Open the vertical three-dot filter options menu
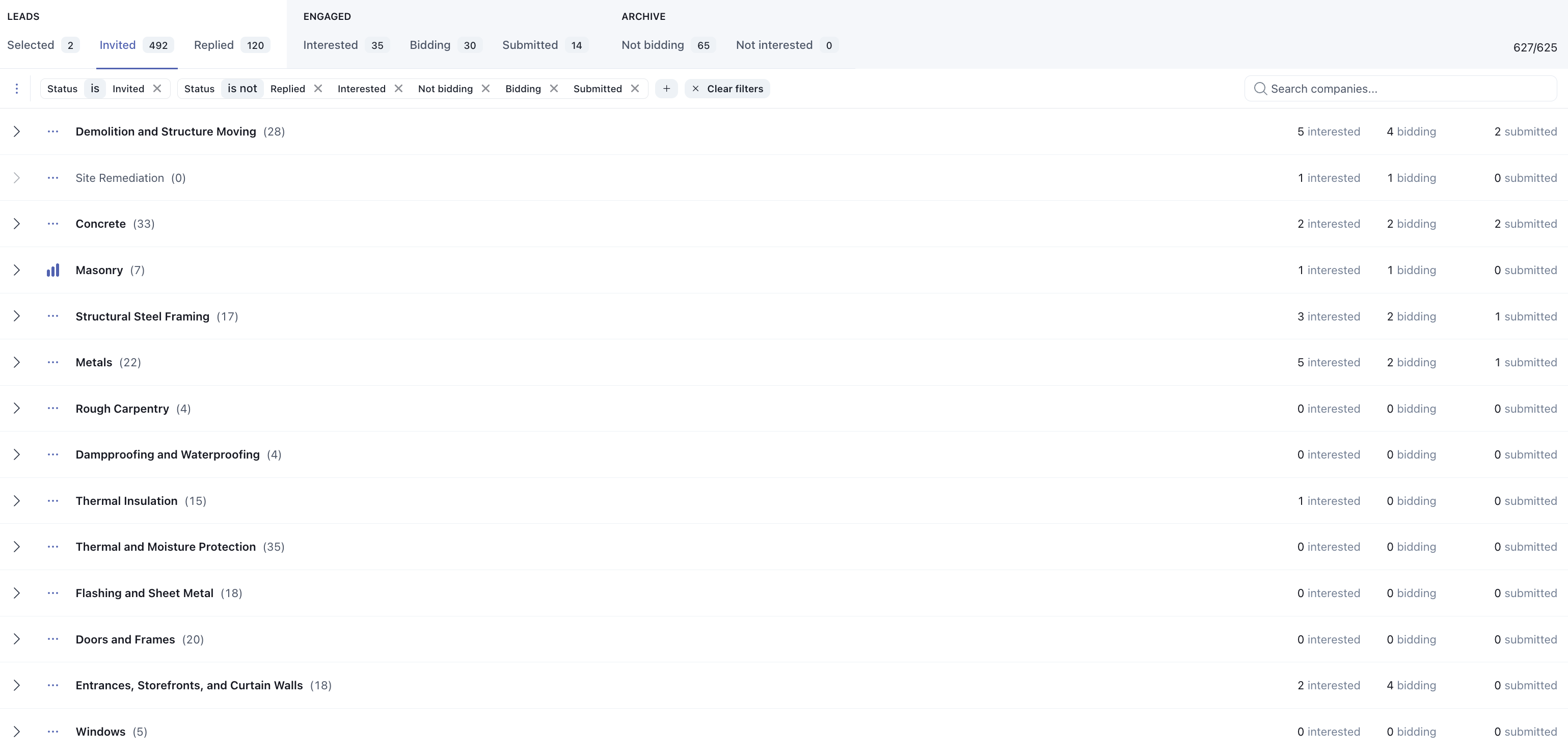Viewport: 1568px width, 753px height. tap(16, 89)
